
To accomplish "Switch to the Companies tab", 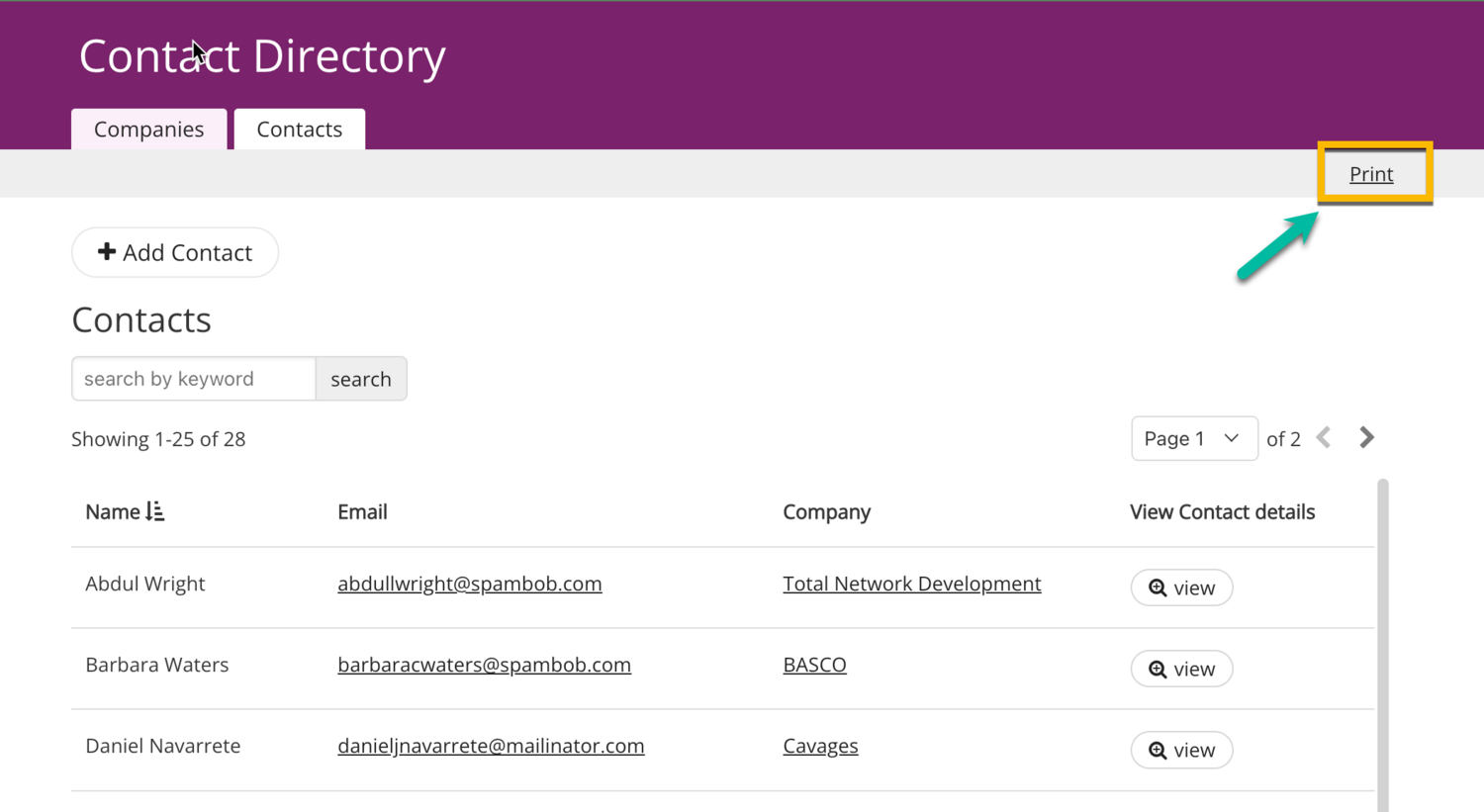I will (x=148, y=130).
